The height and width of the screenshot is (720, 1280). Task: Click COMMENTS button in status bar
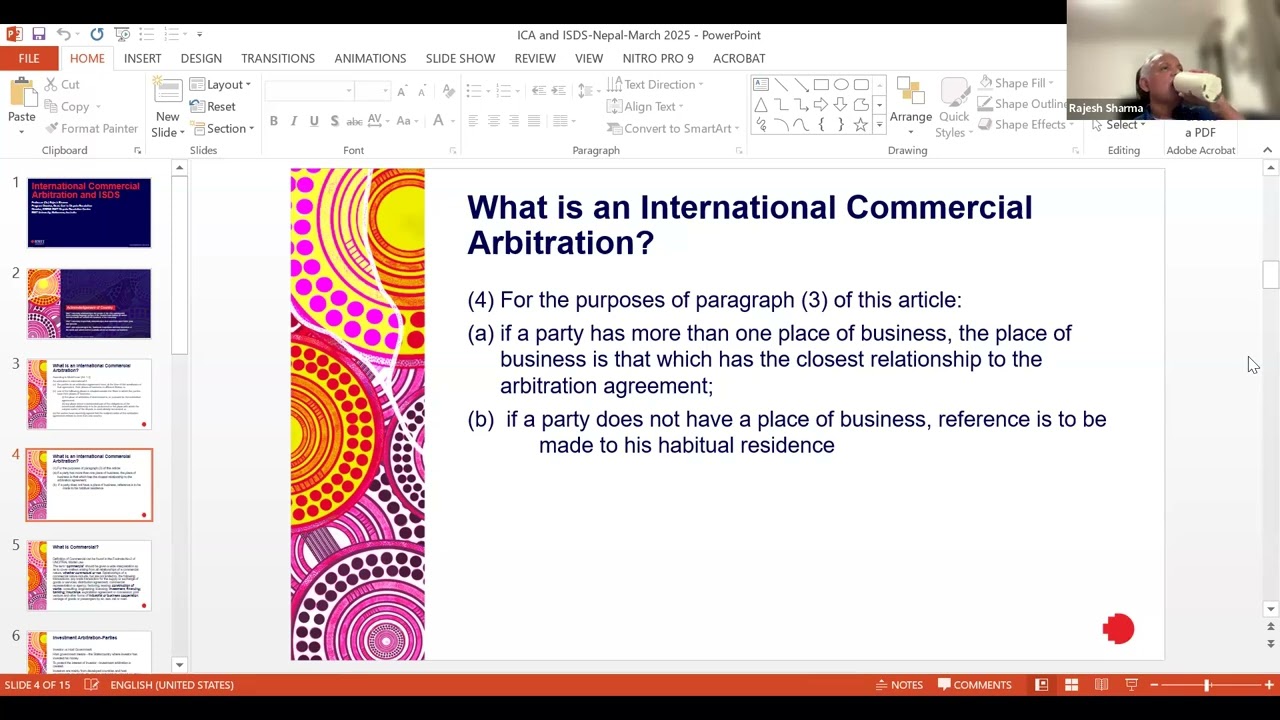[x=975, y=685]
